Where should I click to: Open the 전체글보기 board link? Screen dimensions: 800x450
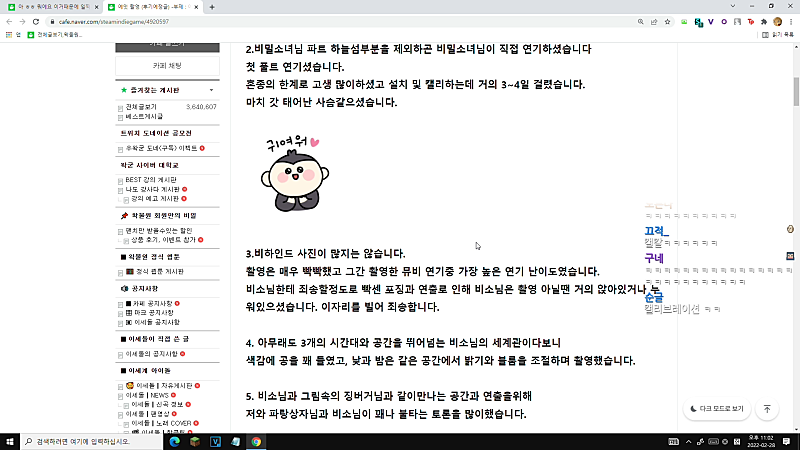coord(141,107)
